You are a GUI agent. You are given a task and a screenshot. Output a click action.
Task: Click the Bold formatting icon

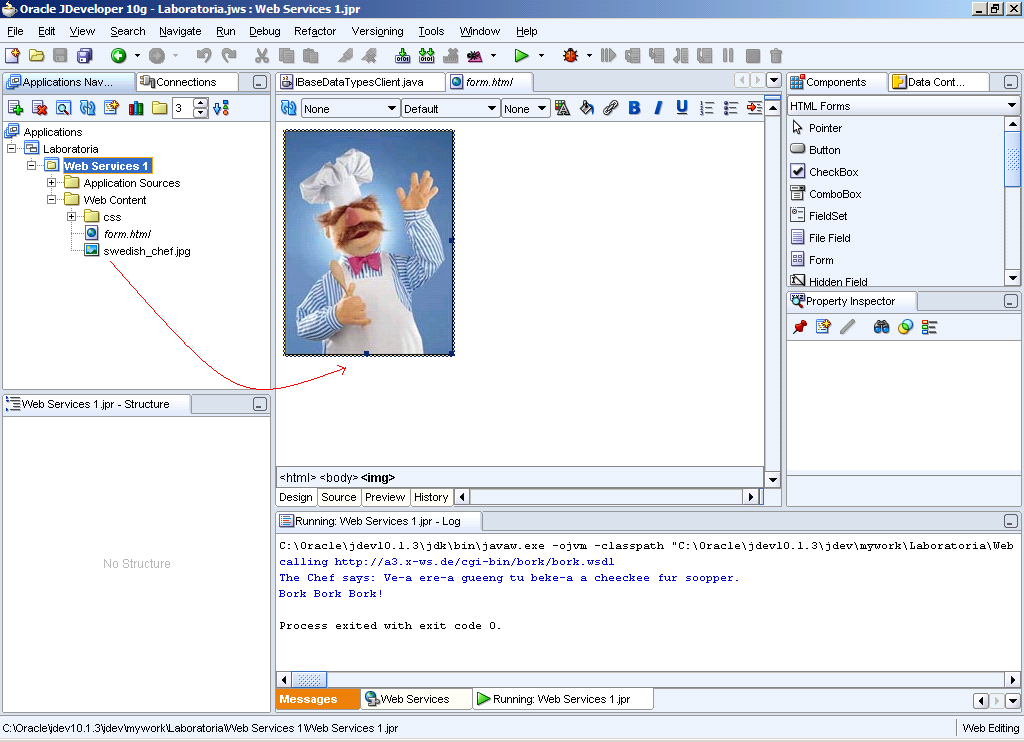coord(634,108)
